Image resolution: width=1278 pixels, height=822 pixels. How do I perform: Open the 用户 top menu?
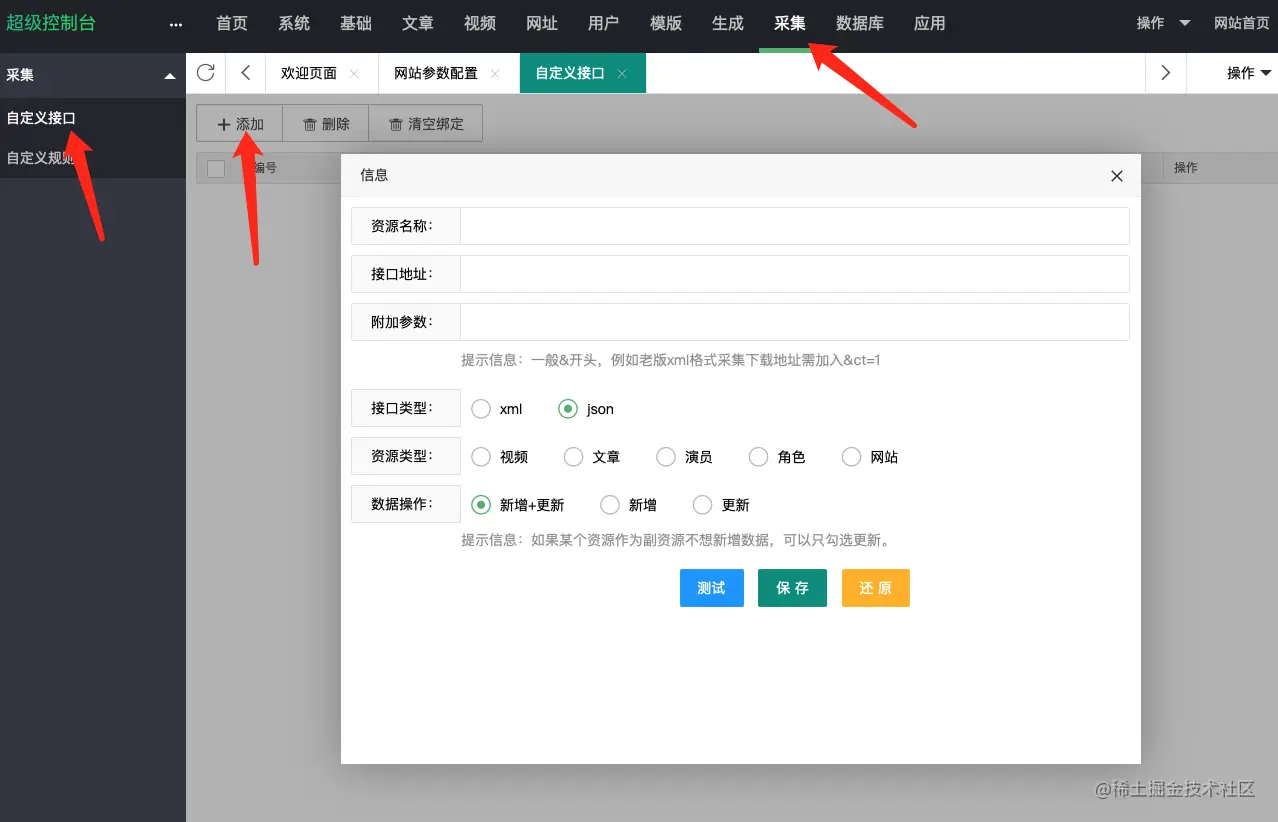tap(604, 23)
